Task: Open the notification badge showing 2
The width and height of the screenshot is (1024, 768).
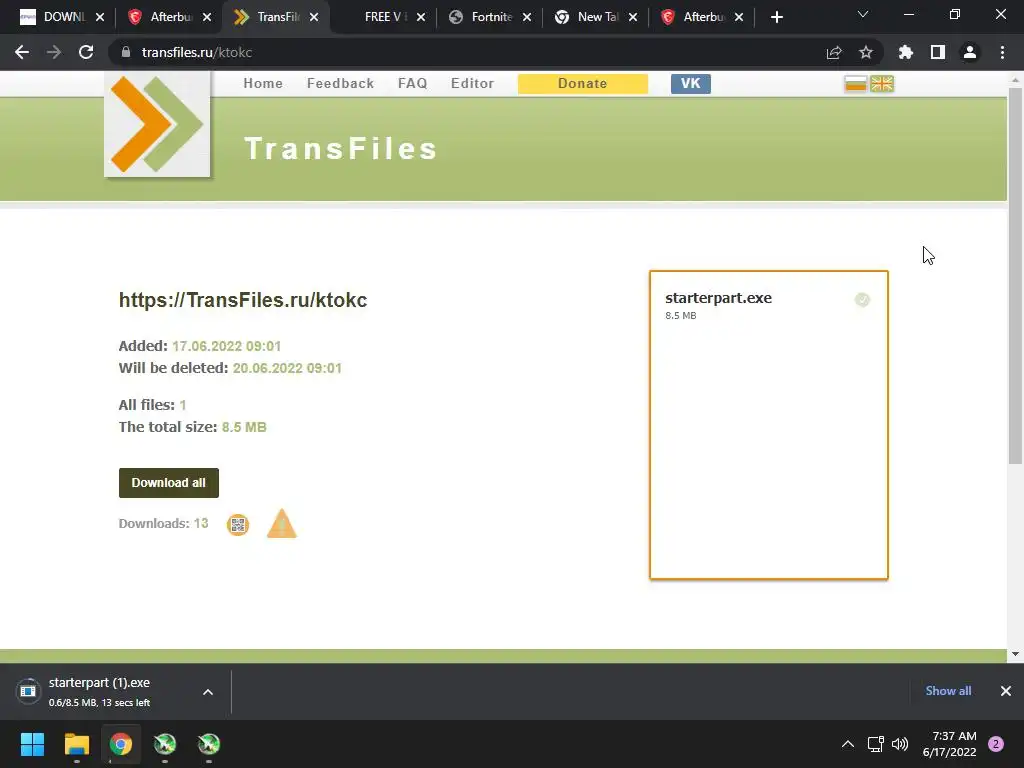Action: coord(996,744)
